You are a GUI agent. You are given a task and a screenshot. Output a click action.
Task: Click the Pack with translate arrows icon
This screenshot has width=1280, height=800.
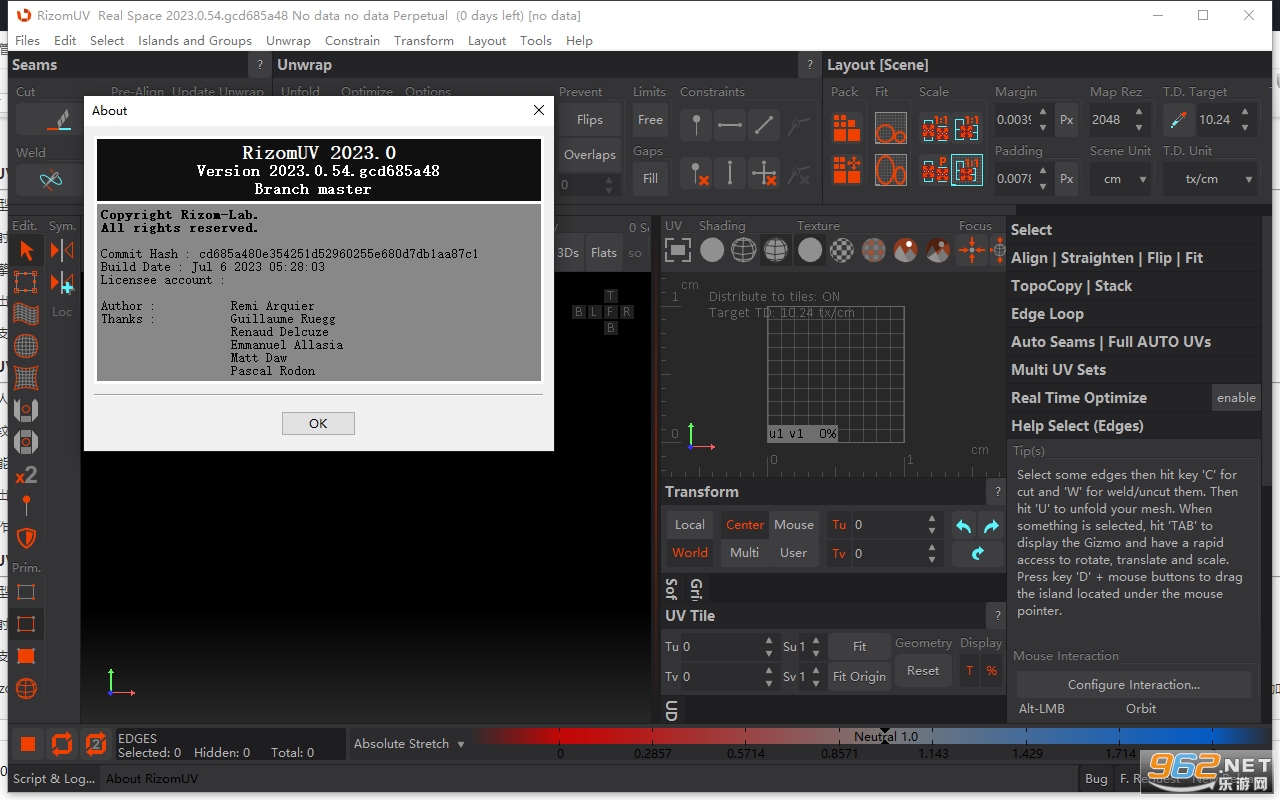click(847, 170)
